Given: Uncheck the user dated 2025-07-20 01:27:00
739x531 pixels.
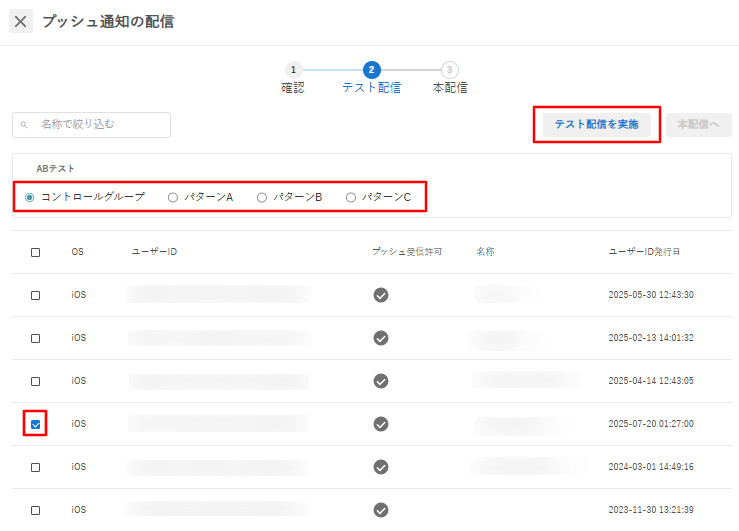Looking at the screenshot, I should 35,425.
